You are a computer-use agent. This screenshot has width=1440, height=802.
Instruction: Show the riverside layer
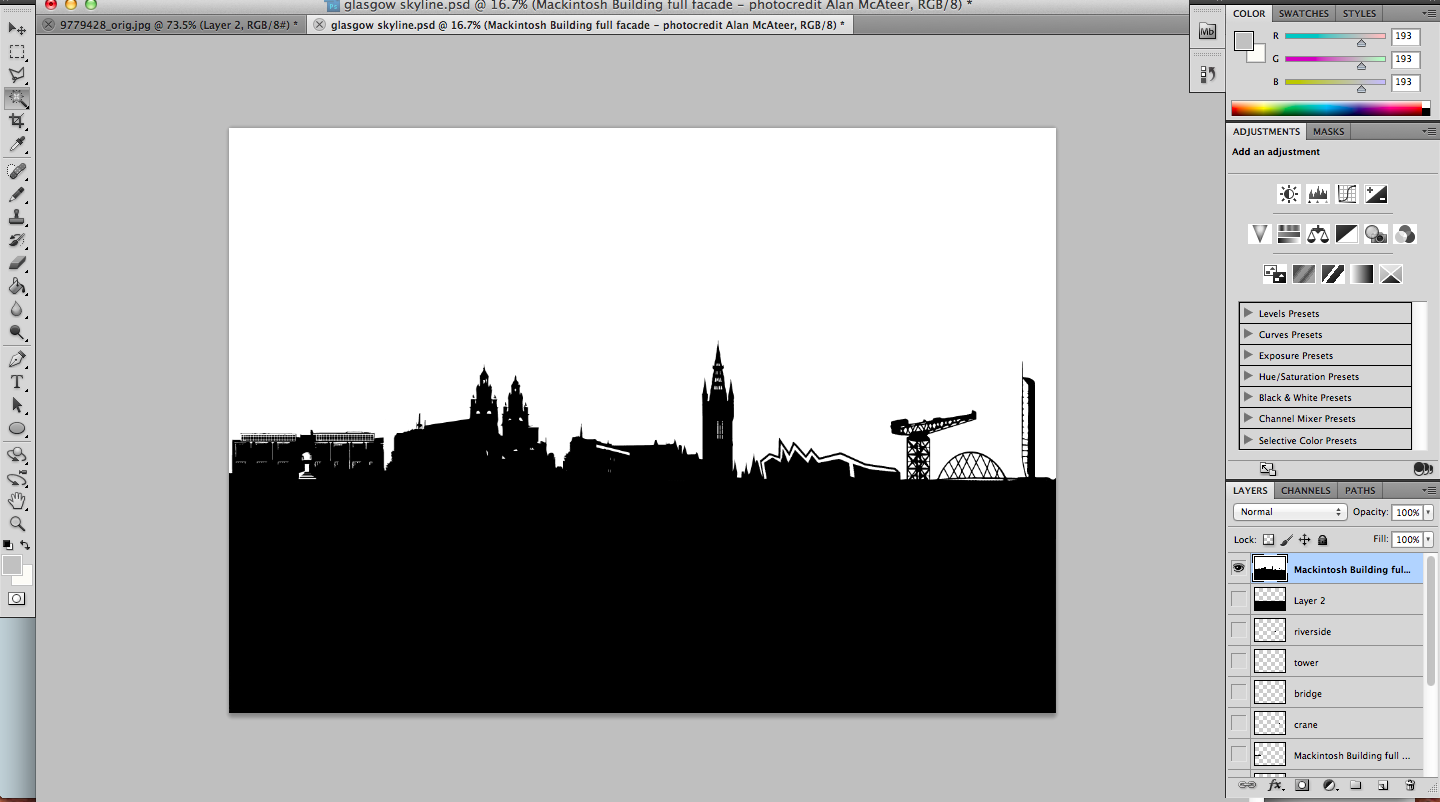(1239, 630)
